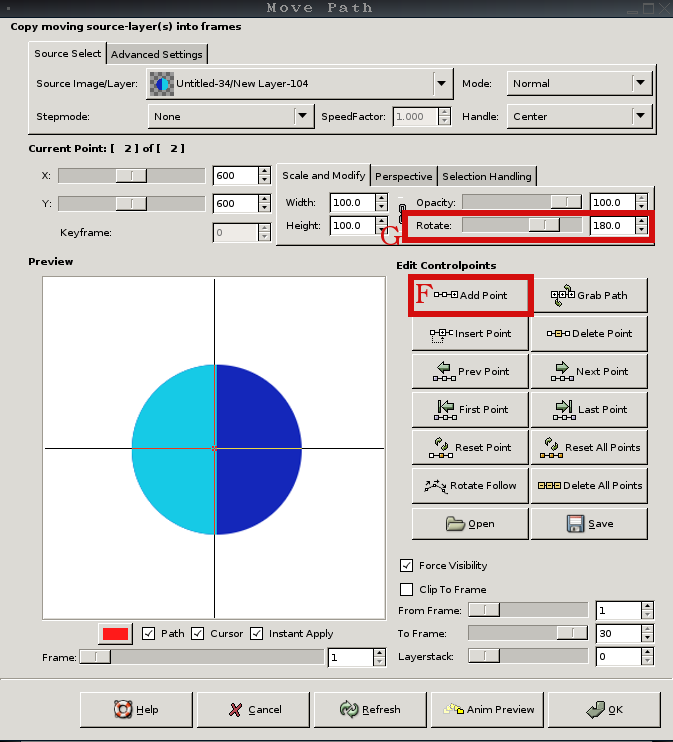Go to Next Point
Image resolution: width=673 pixels, height=742 pixels.
589,371
